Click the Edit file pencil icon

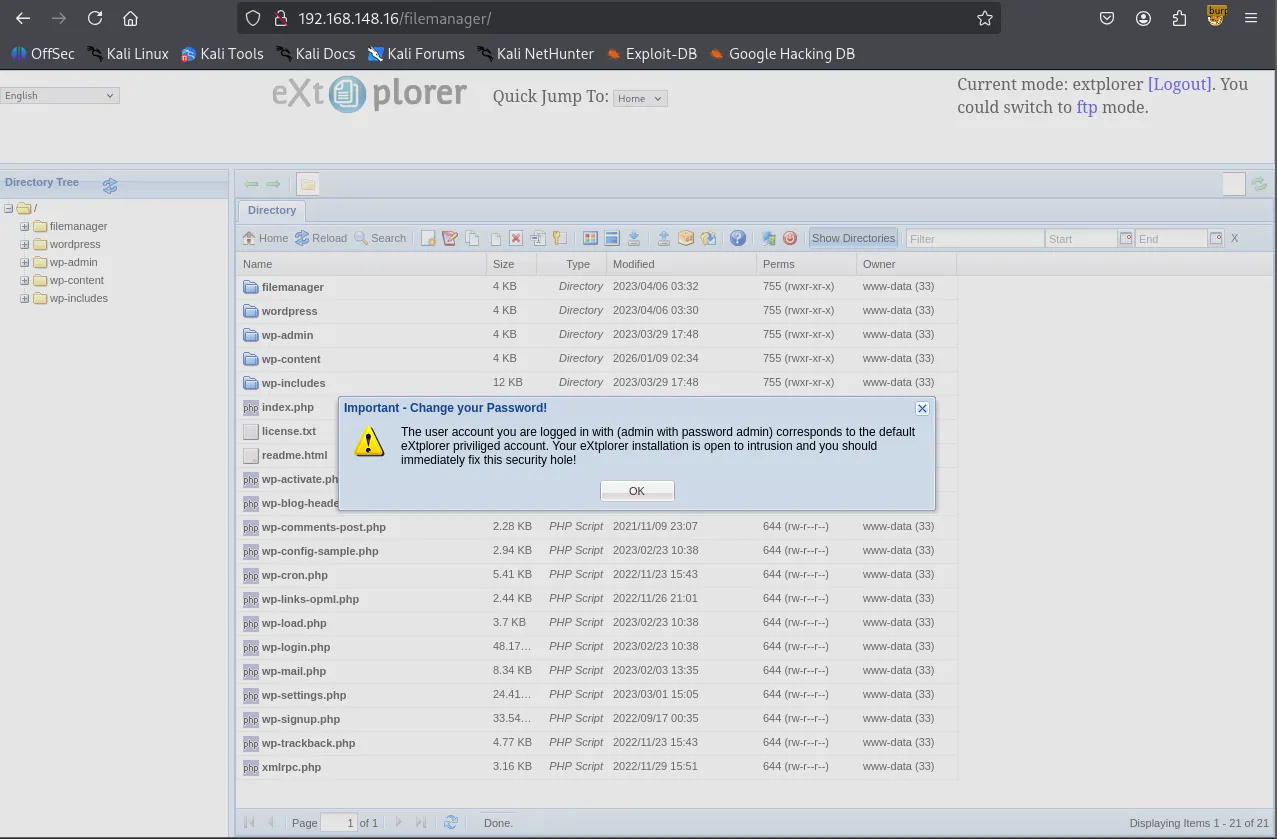click(x=450, y=238)
